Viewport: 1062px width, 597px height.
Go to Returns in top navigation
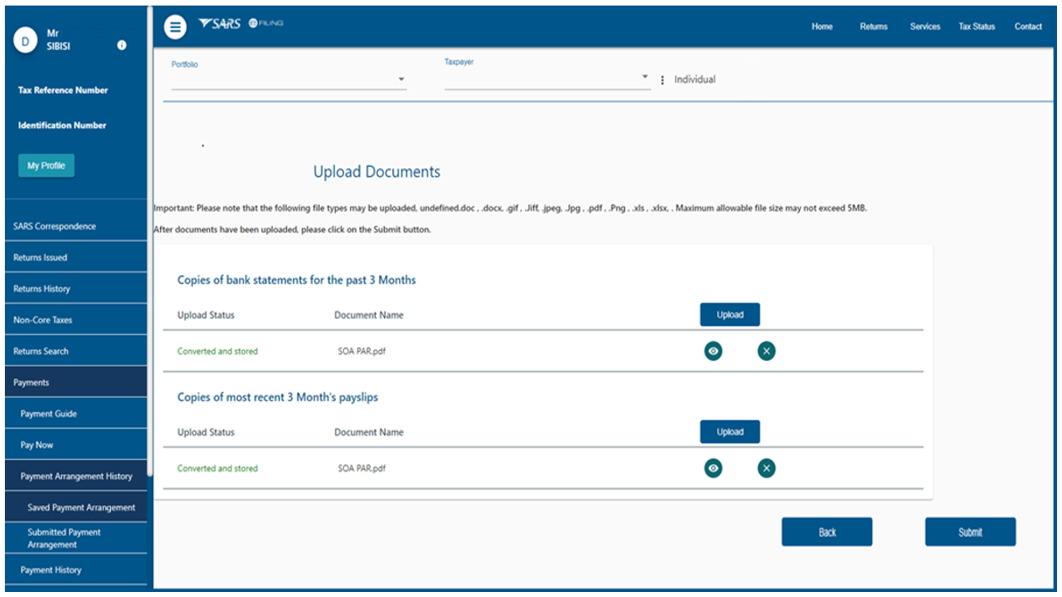point(873,27)
